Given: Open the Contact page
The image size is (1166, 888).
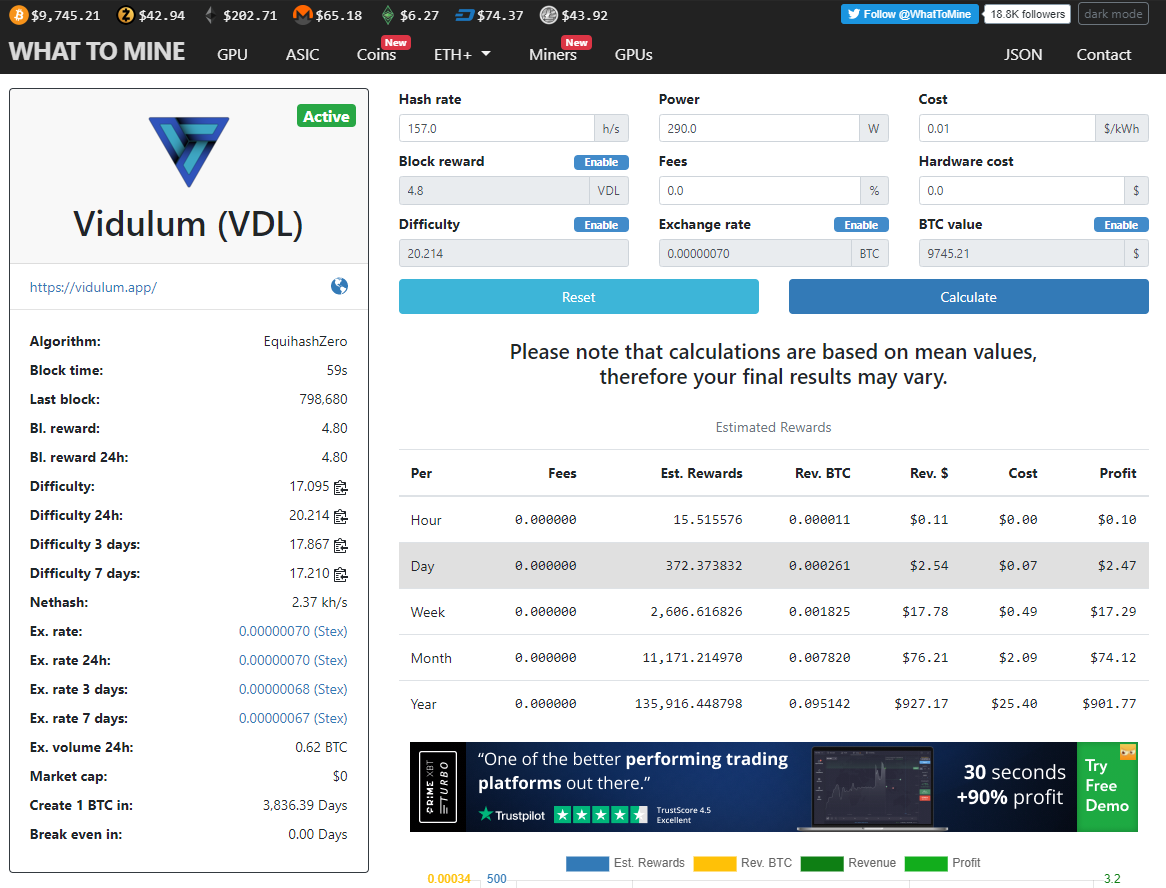Looking at the screenshot, I should tap(1104, 54).
